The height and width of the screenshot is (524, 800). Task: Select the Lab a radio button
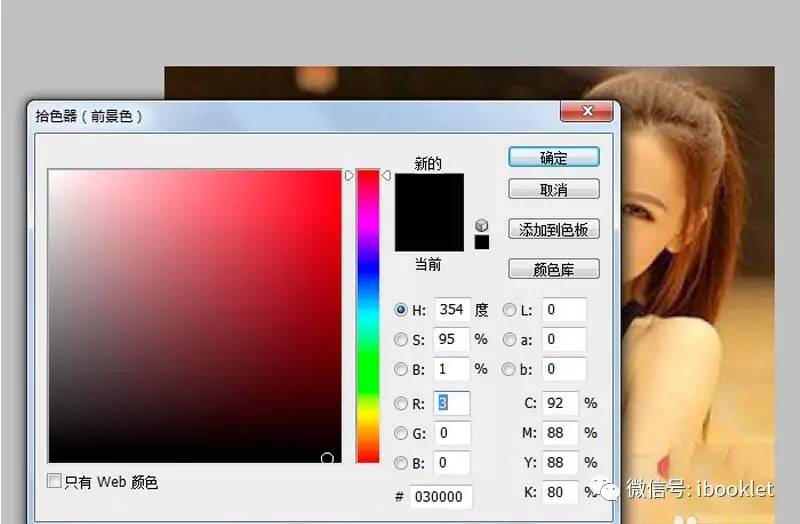click(509, 339)
